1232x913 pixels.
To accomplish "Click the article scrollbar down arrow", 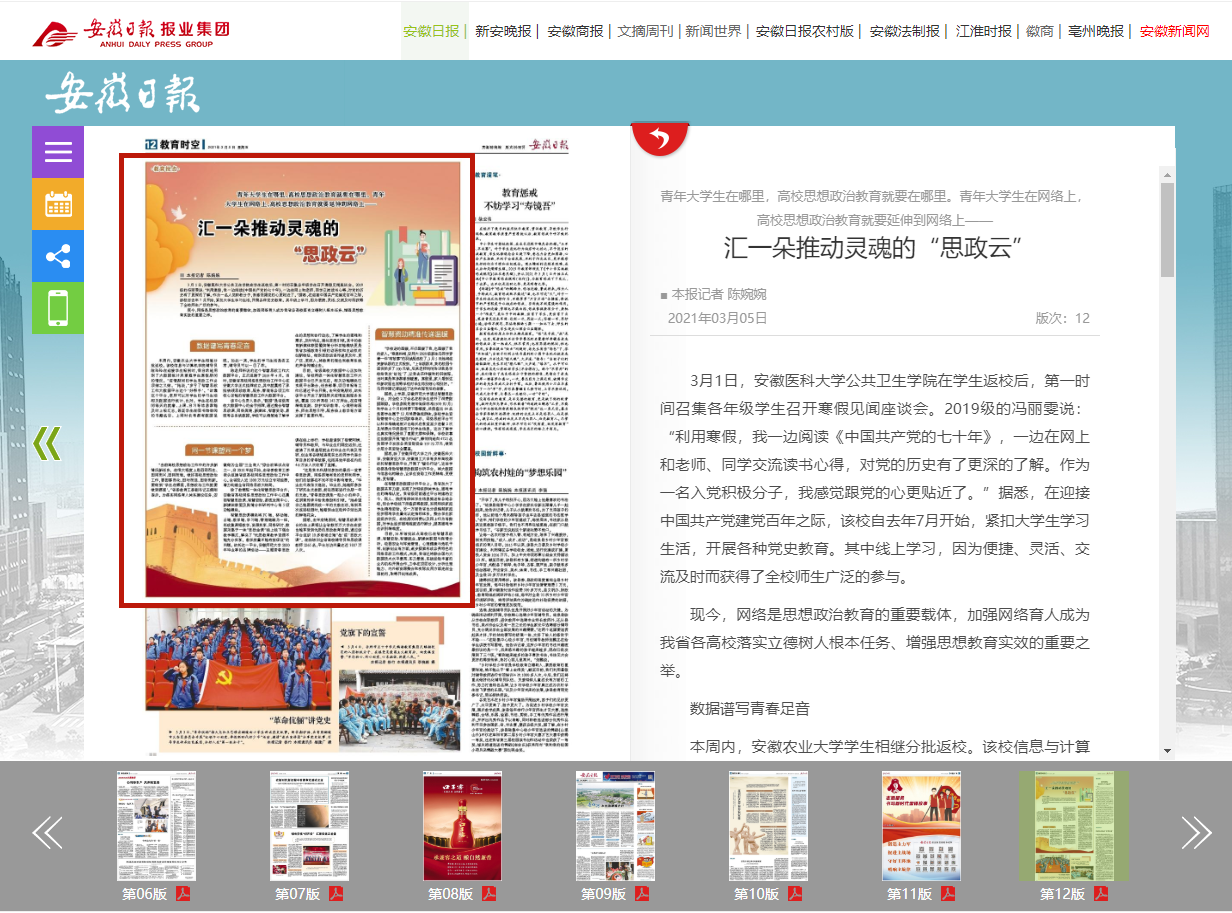I will tap(1166, 750).
